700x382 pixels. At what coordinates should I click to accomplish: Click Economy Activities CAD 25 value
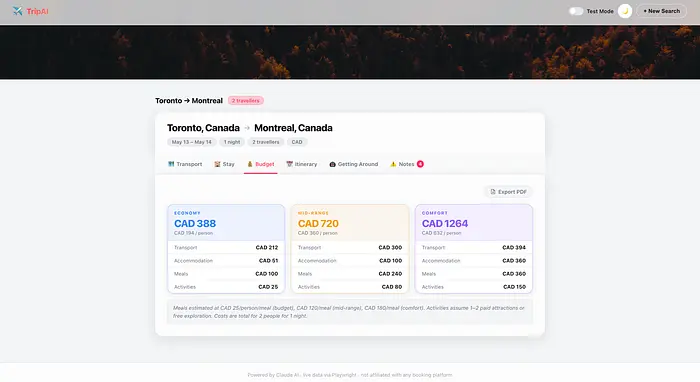(x=268, y=287)
